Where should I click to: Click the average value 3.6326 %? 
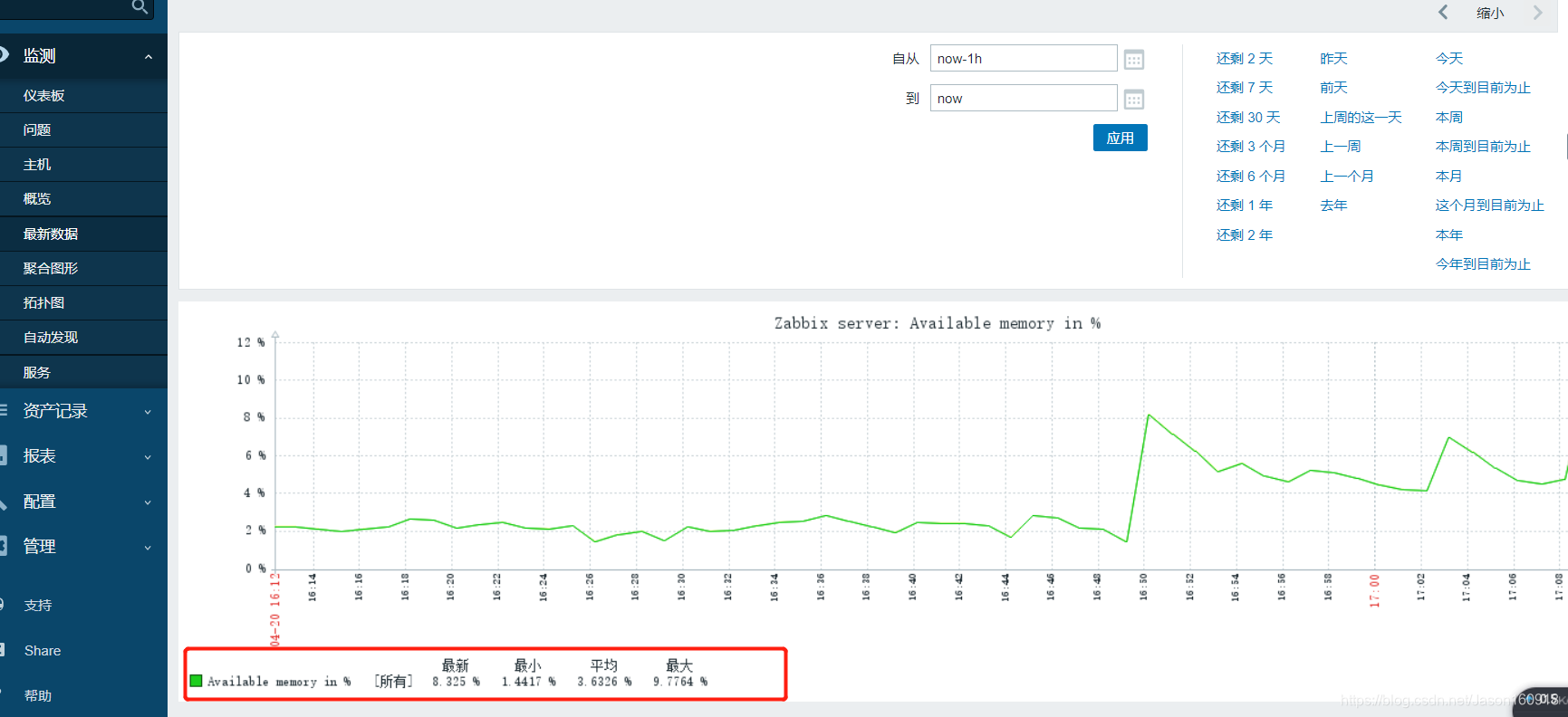604,682
